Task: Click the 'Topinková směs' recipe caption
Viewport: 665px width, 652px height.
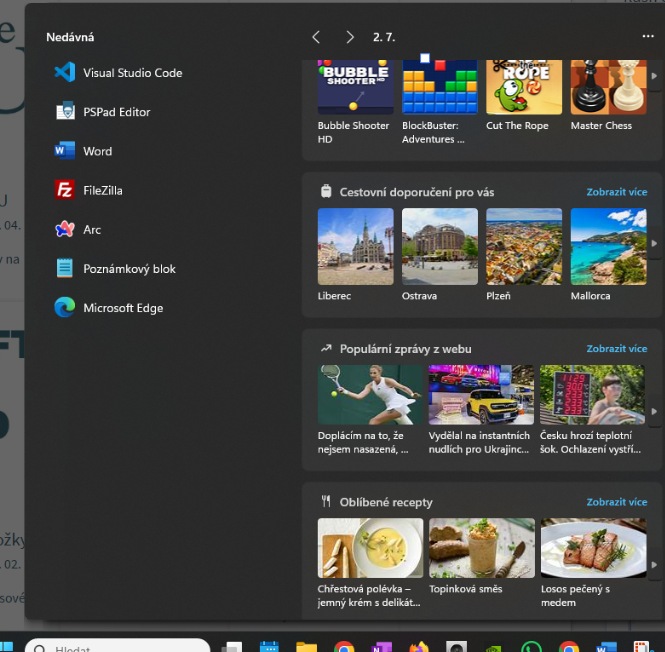Action: pyautogui.click(x=466, y=589)
